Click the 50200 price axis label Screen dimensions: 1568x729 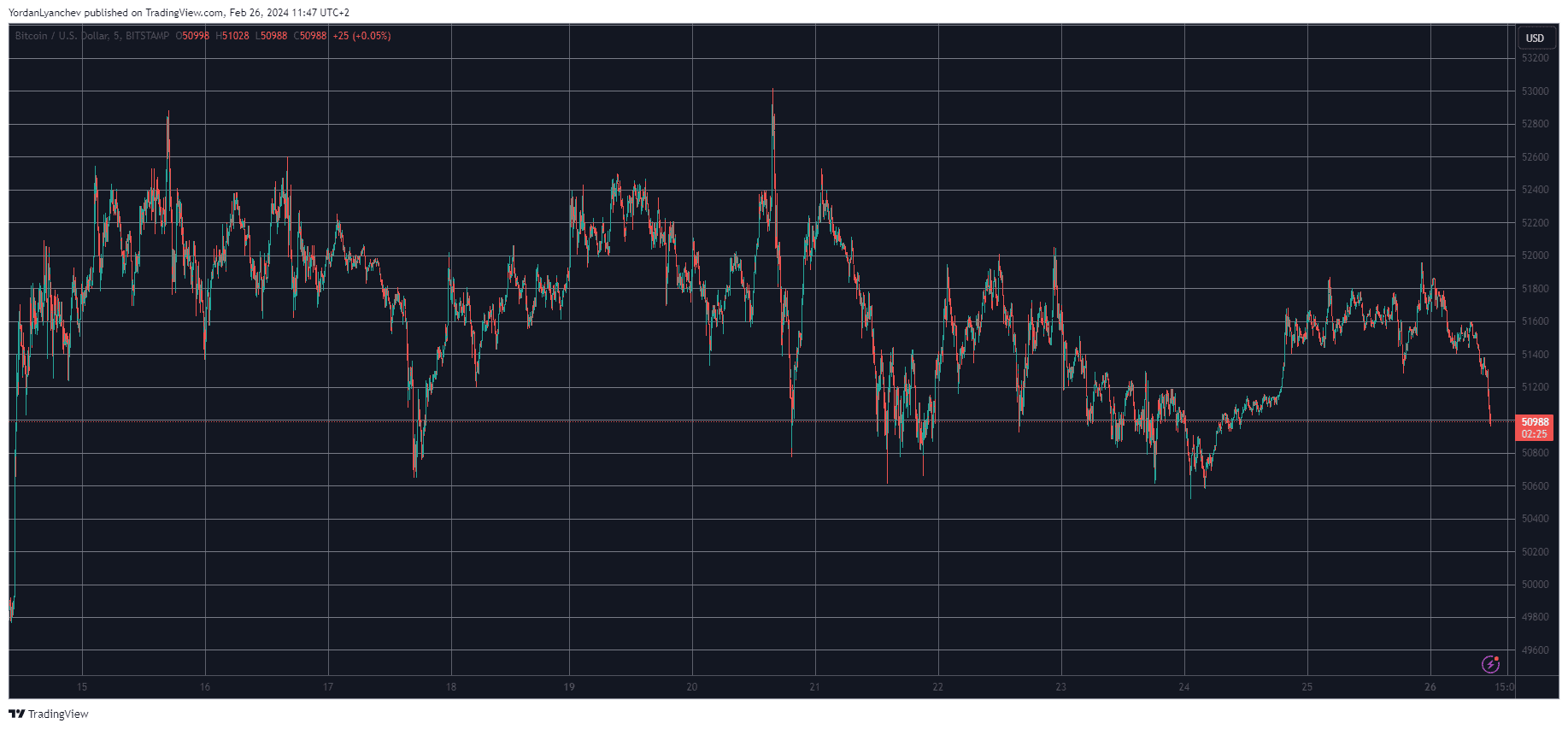(1535, 552)
